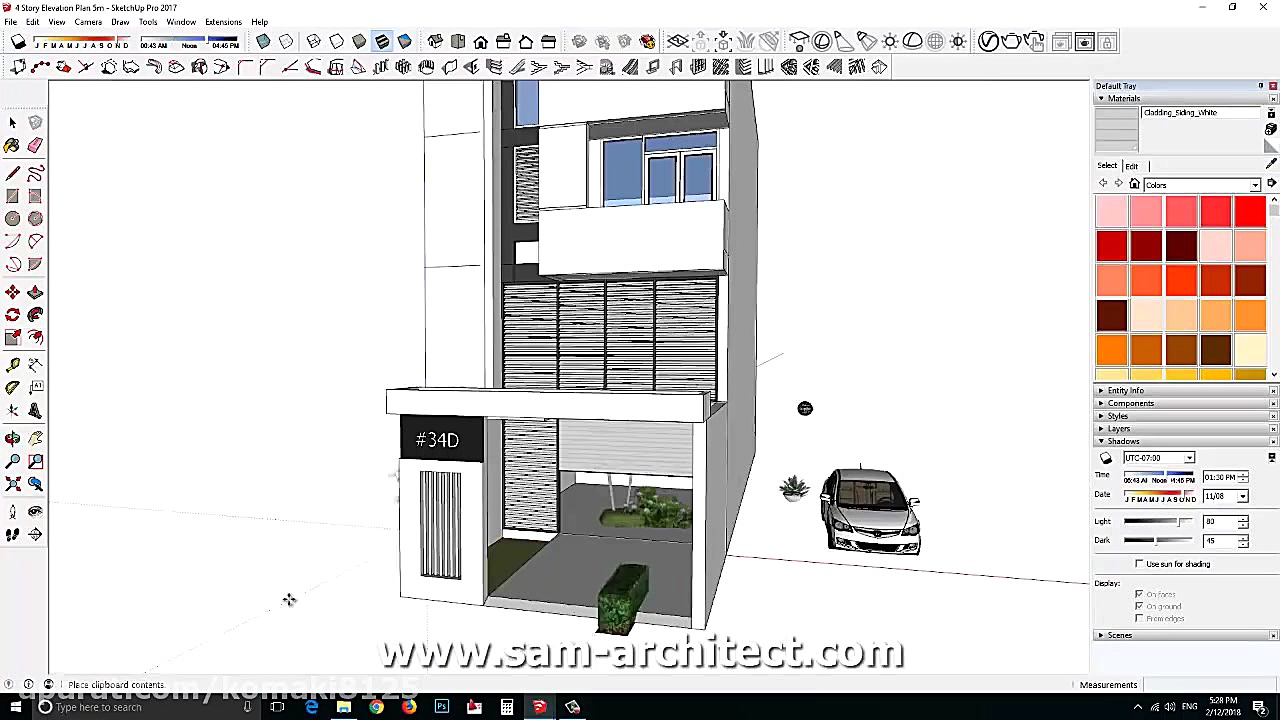Image resolution: width=1280 pixels, height=720 pixels.
Task: Visit www.sam-architect.com watermark link
Action: click(640, 651)
